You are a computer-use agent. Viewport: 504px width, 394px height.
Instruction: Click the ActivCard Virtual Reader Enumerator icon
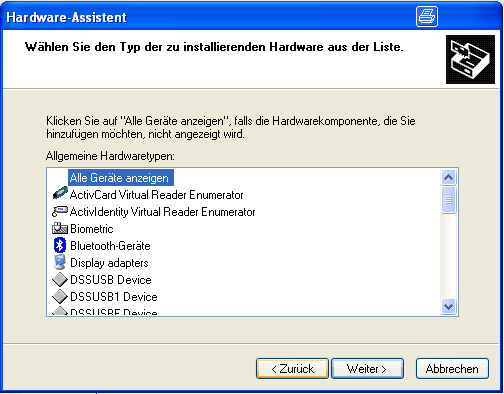60,194
